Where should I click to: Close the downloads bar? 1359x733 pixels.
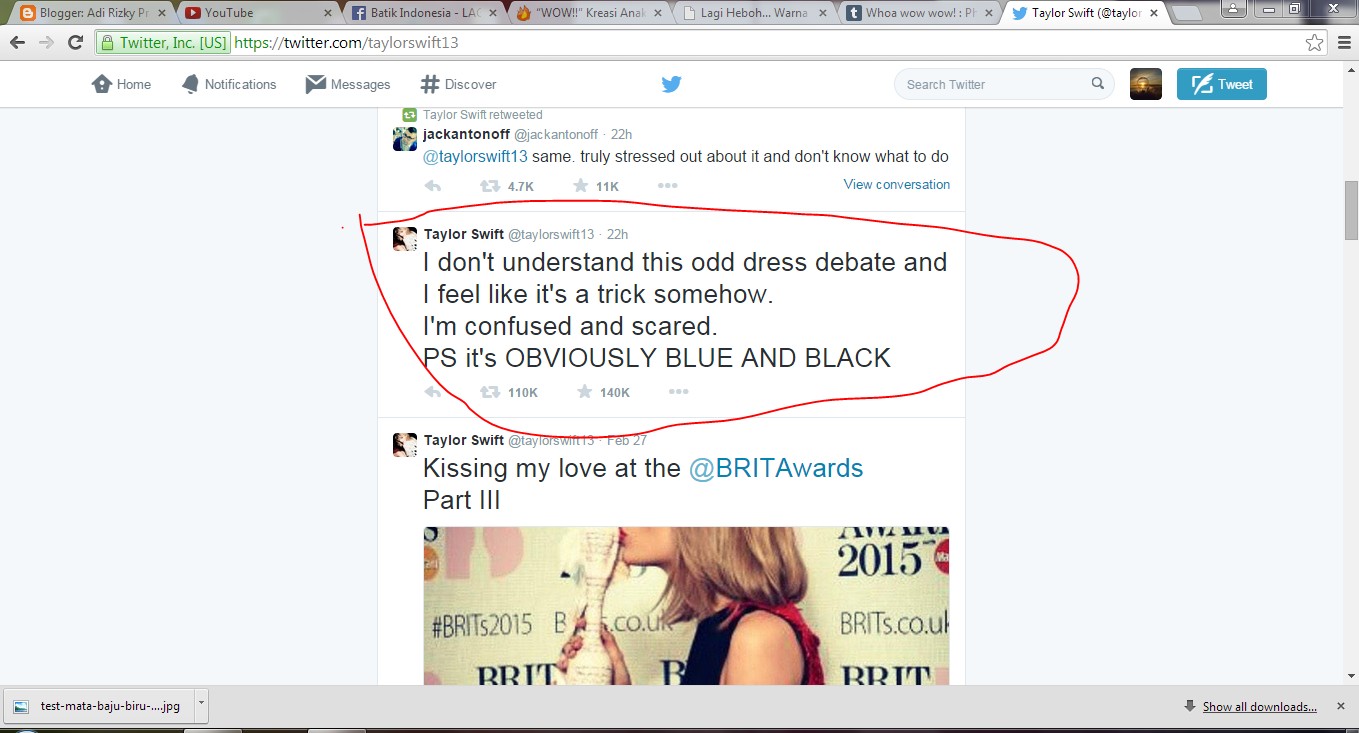1341,705
